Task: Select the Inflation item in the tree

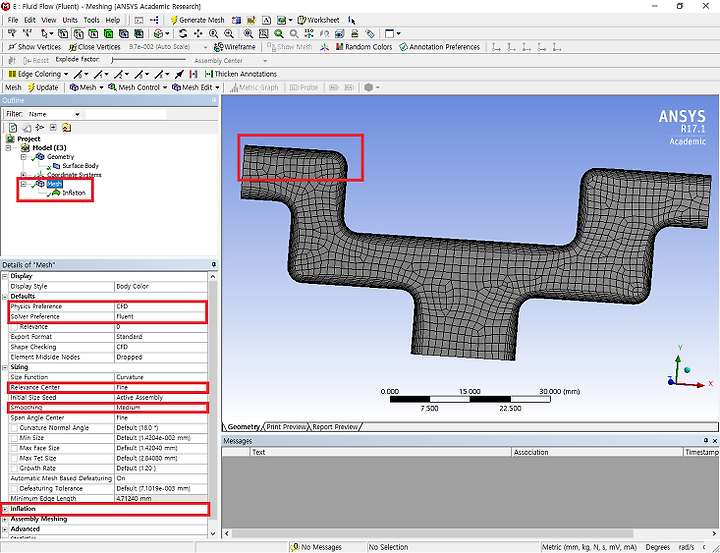Action: (73, 193)
